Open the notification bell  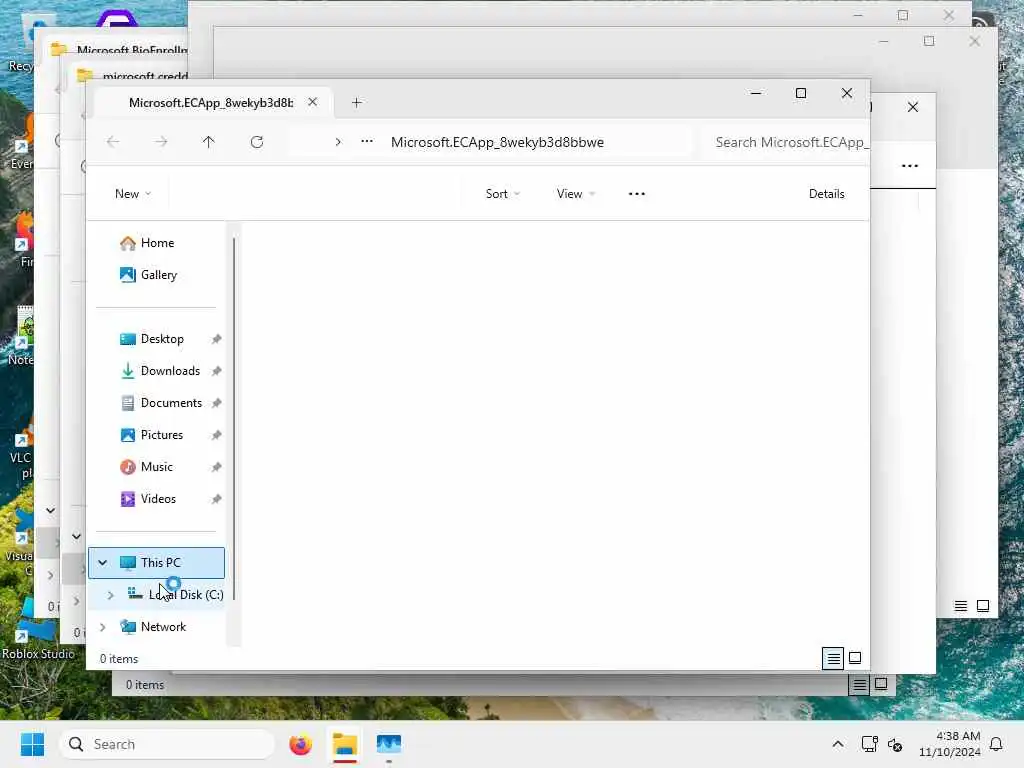997,744
